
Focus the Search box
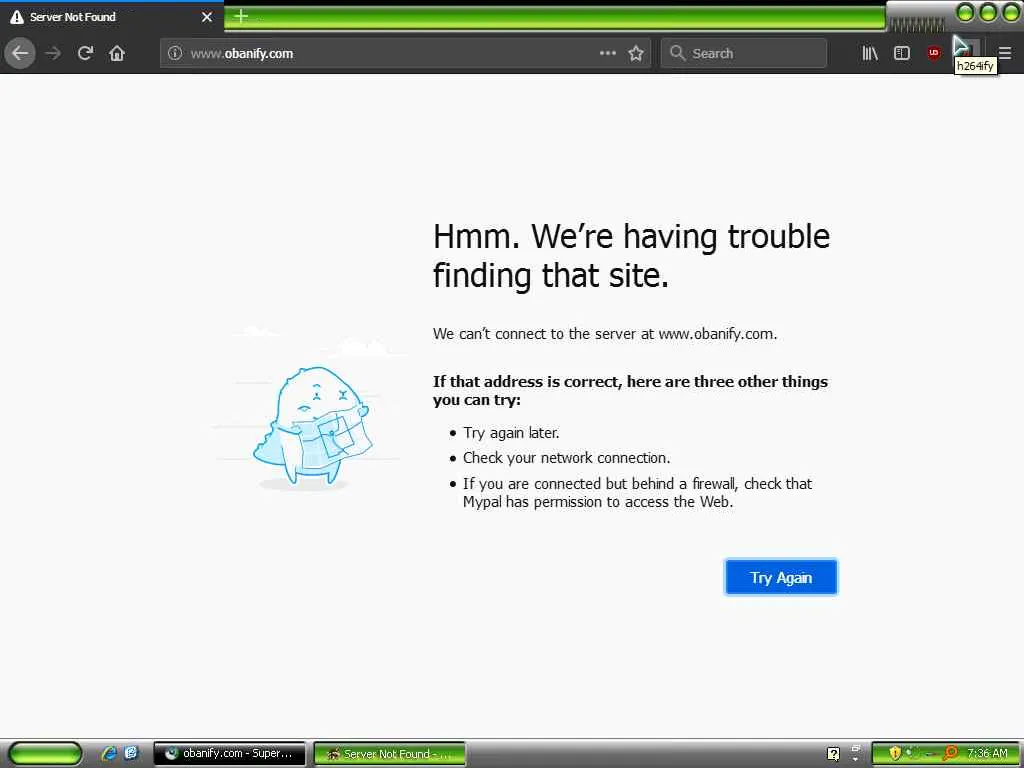point(744,53)
